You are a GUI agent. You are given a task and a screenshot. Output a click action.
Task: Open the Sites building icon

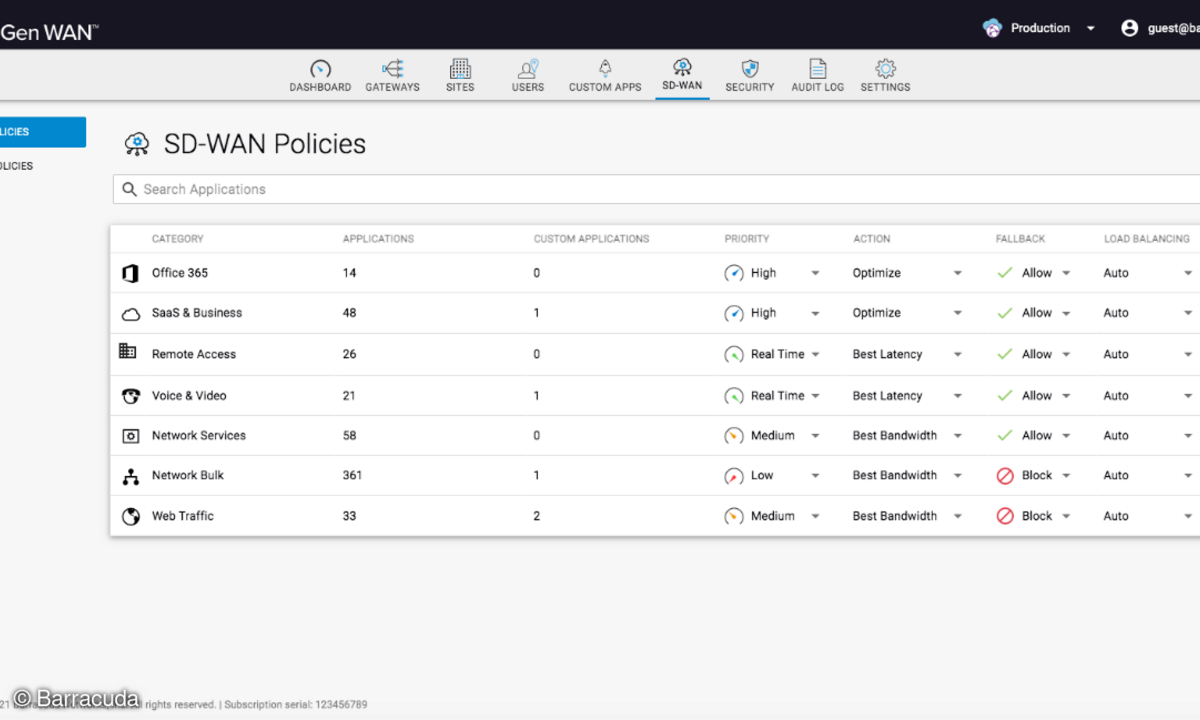460,69
